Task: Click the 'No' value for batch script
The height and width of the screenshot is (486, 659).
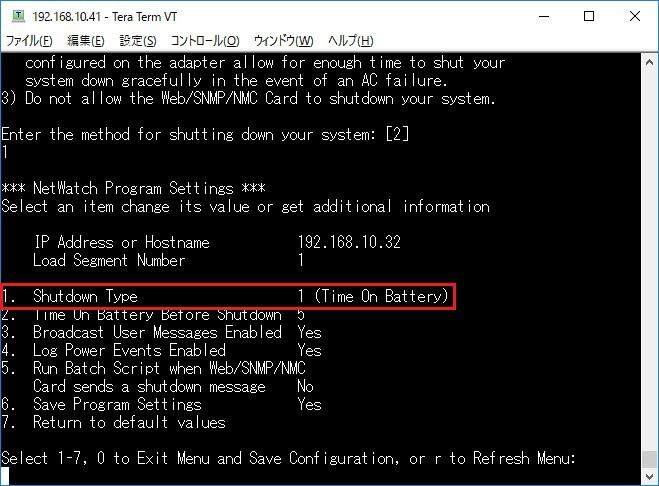Action: (306, 386)
